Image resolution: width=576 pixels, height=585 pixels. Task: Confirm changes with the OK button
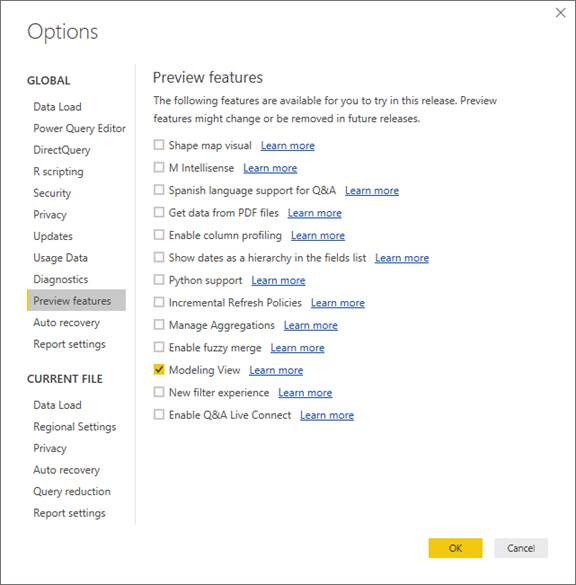pyautogui.click(x=455, y=548)
